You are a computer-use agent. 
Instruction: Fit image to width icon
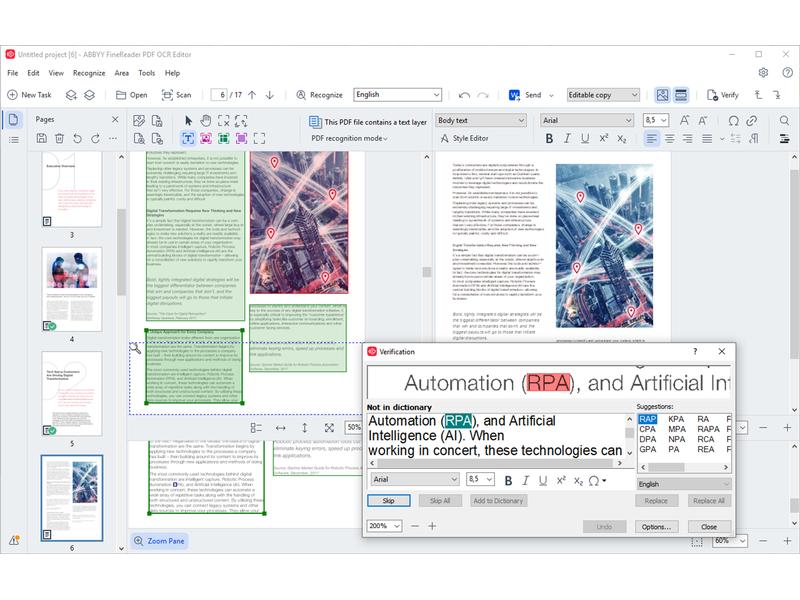(281, 428)
